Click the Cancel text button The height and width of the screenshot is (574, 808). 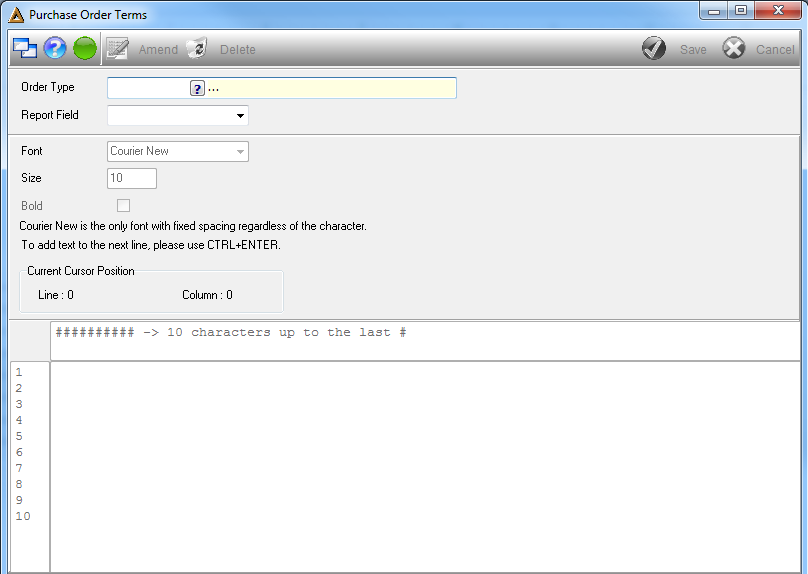coord(775,49)
